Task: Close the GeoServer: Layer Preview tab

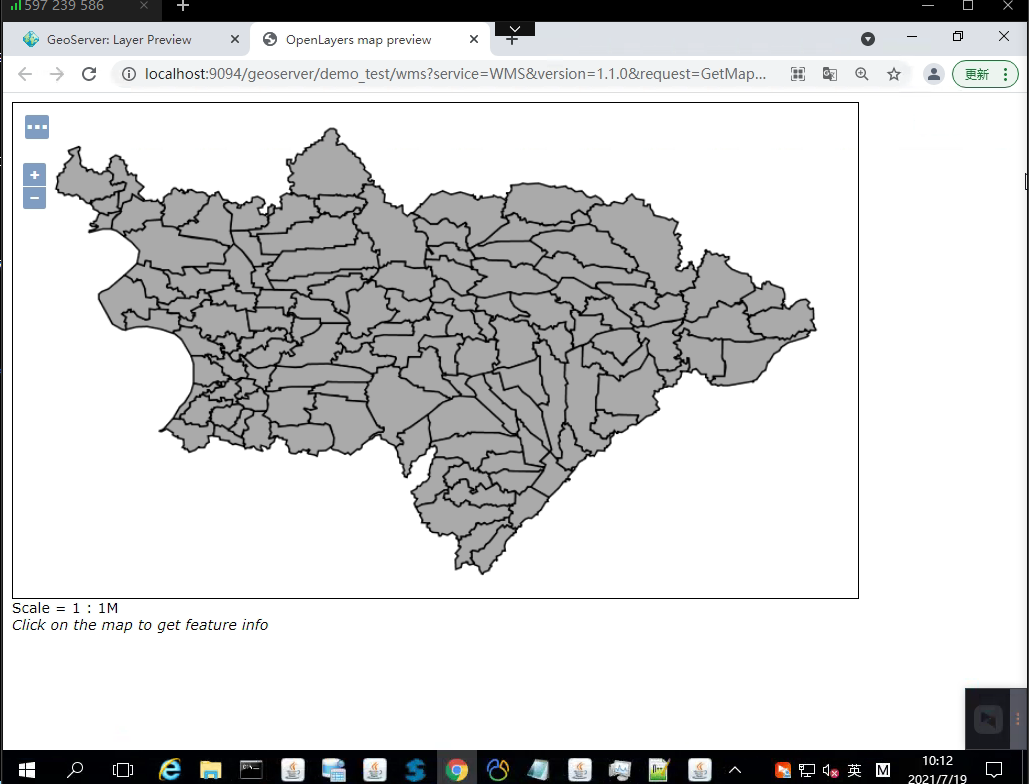Action: pyautogui.click(x=235, y=40)
